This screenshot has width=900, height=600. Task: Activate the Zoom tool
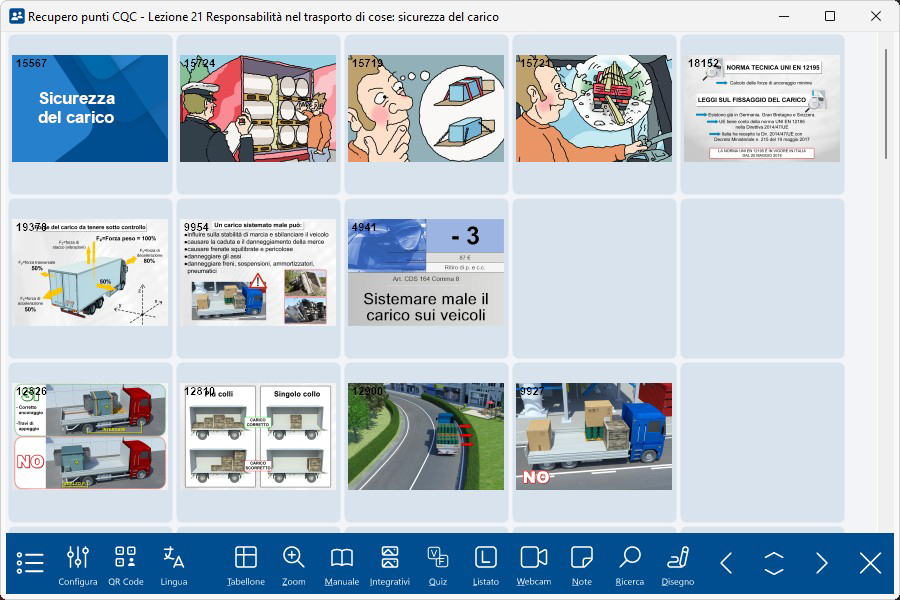[x=293, y=566]
